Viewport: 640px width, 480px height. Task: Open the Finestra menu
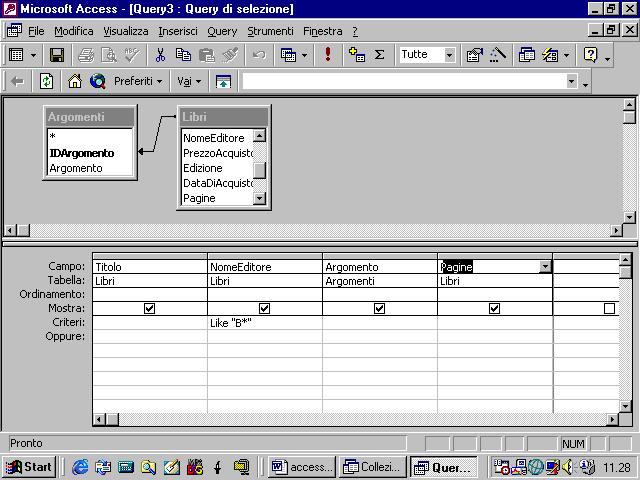click(322, 31)
